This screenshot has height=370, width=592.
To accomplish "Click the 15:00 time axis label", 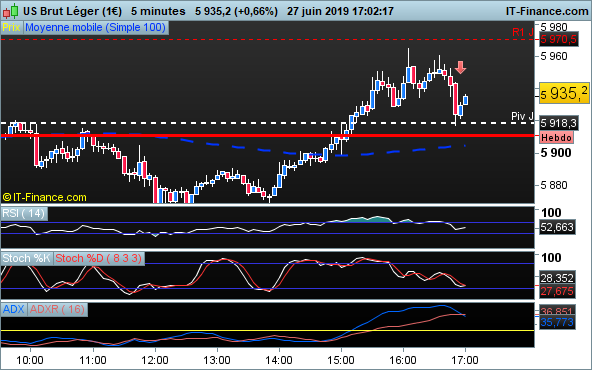I will pos(341,360).
